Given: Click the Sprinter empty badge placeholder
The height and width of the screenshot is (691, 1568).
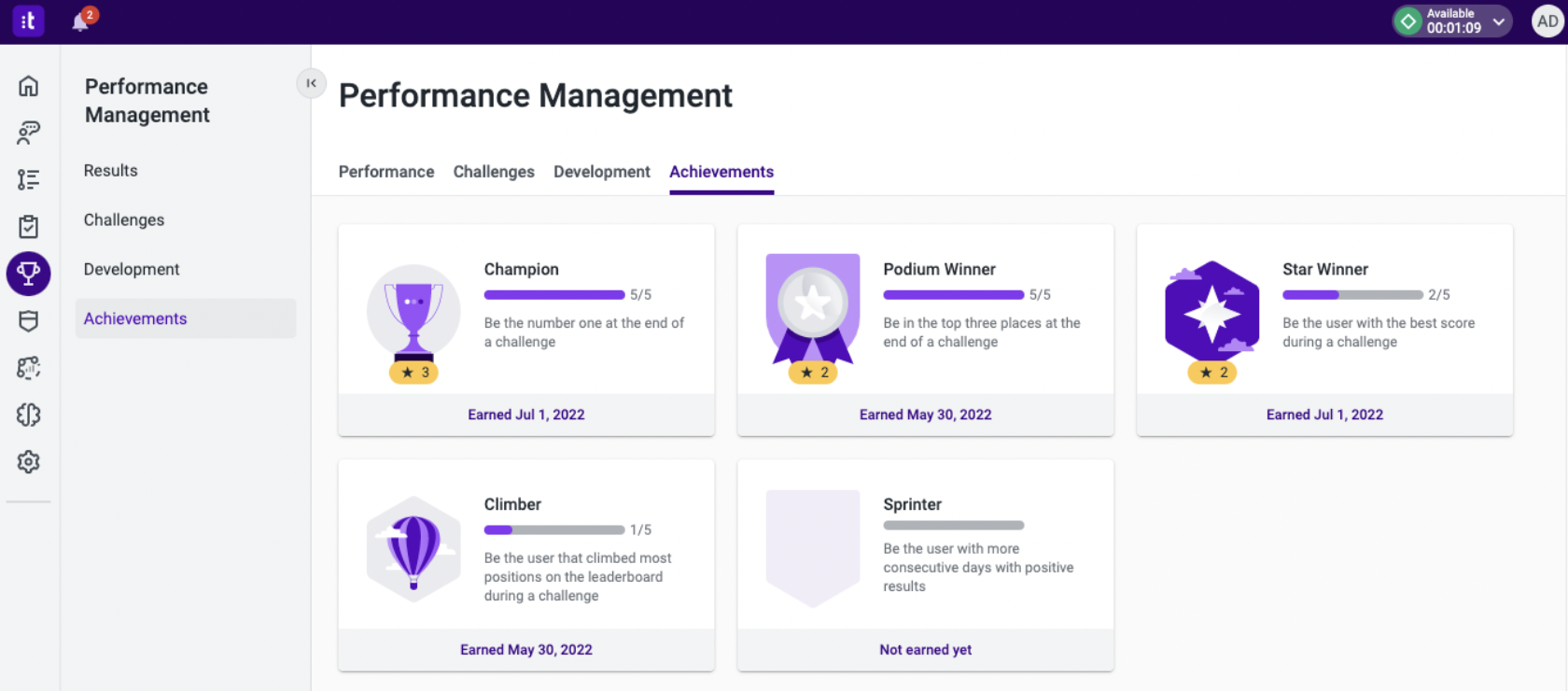Looking at the screenshot, I should 813,548.
